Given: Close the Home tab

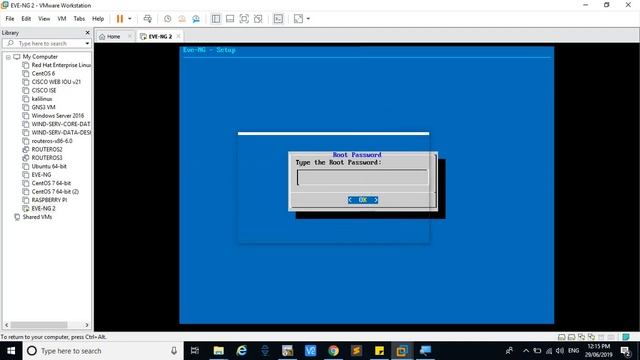Looking at the screenshot, I should tap(130, 36).
